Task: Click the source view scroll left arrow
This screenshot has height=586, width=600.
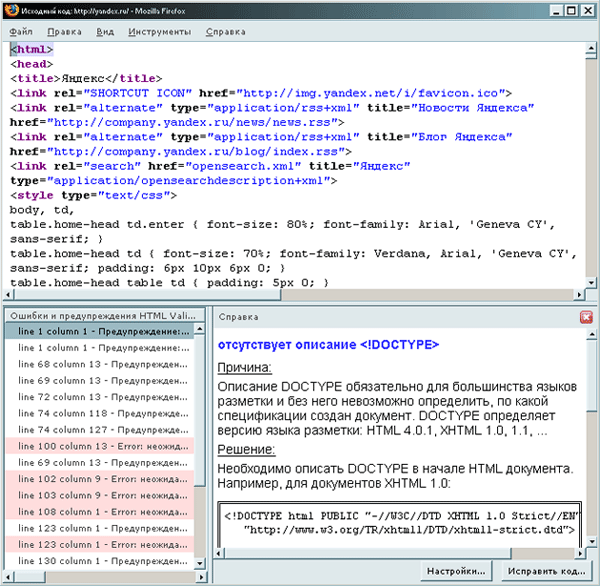Action: [x=8, y=295]
